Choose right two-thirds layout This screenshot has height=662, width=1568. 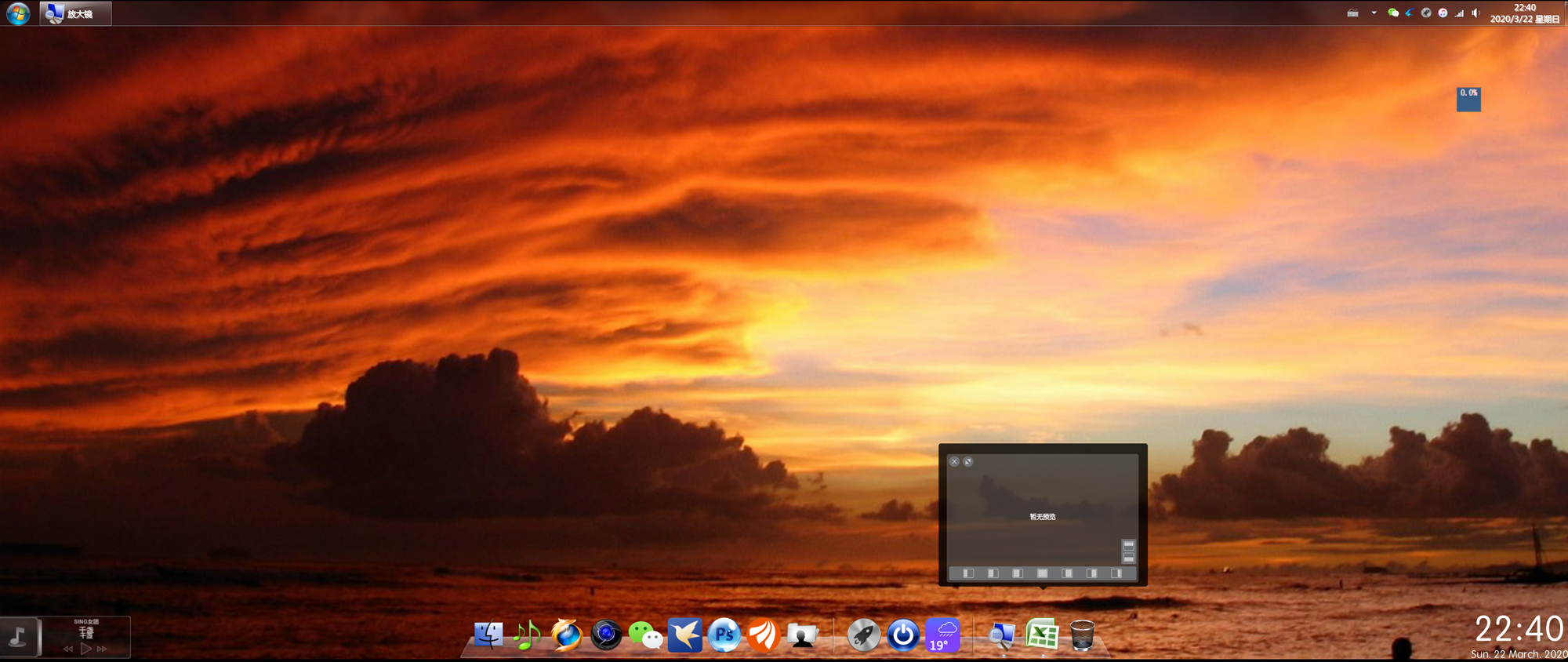1067,573
